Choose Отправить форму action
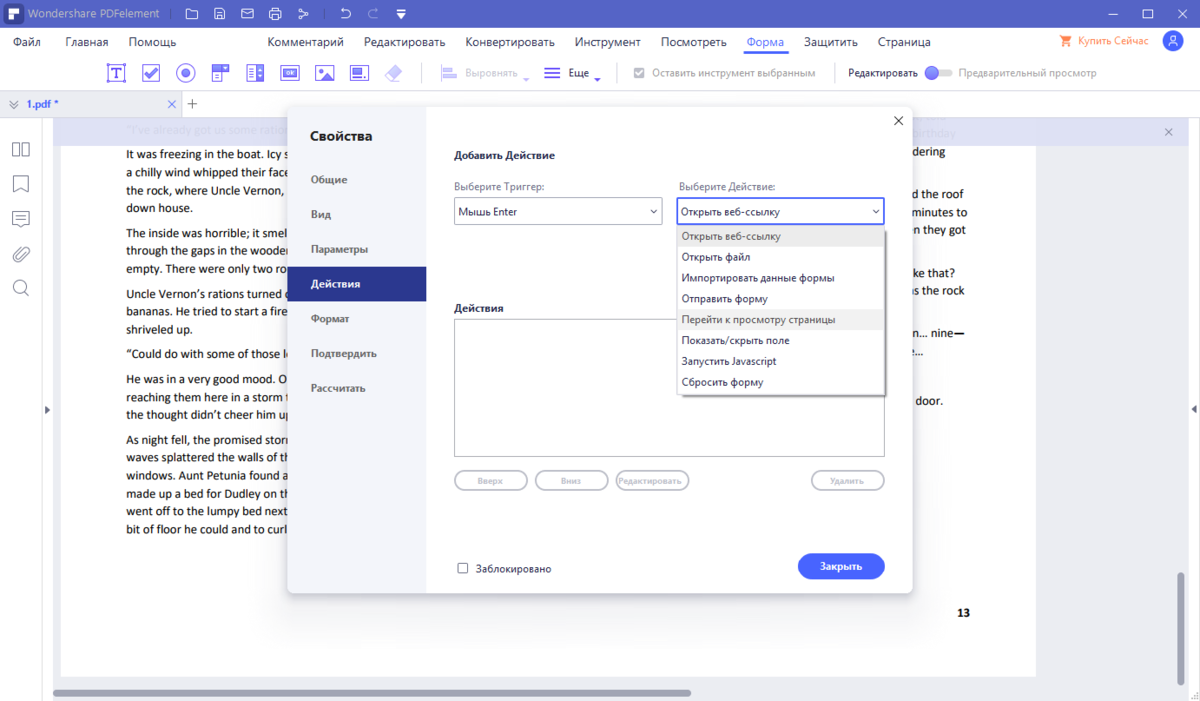 point(780,299)
